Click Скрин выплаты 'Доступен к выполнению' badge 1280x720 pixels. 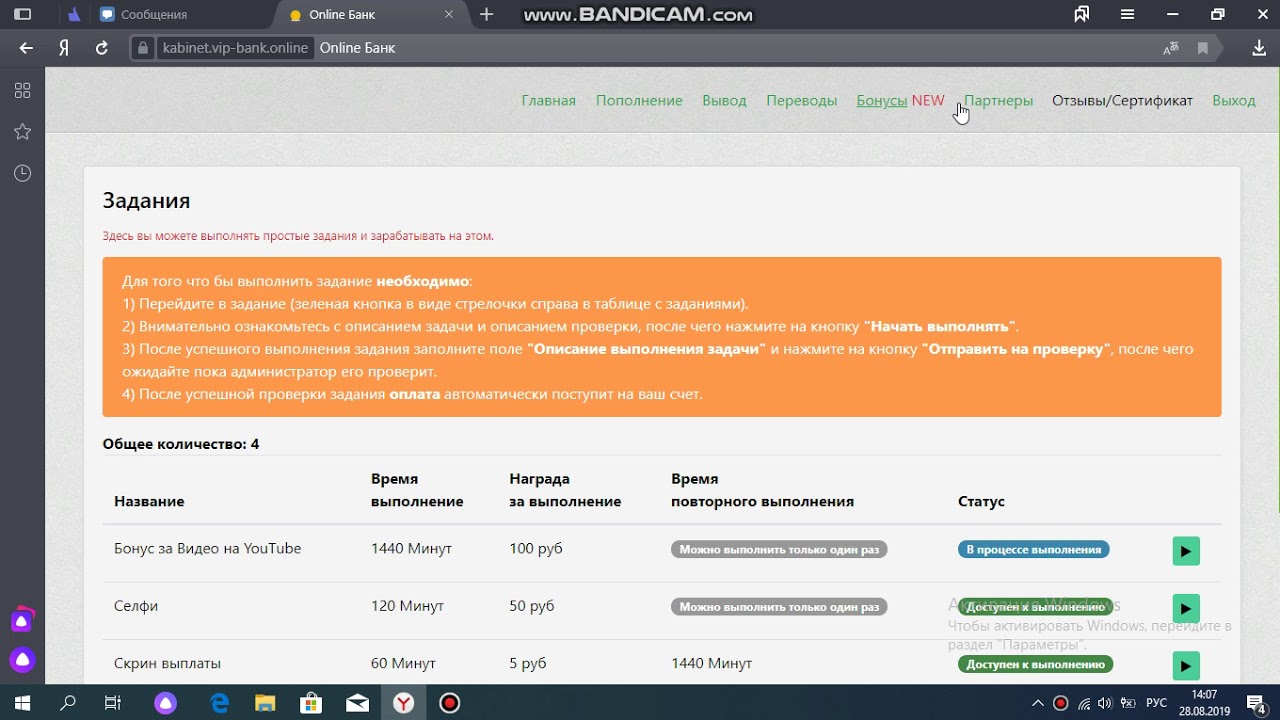point(1035,664)
